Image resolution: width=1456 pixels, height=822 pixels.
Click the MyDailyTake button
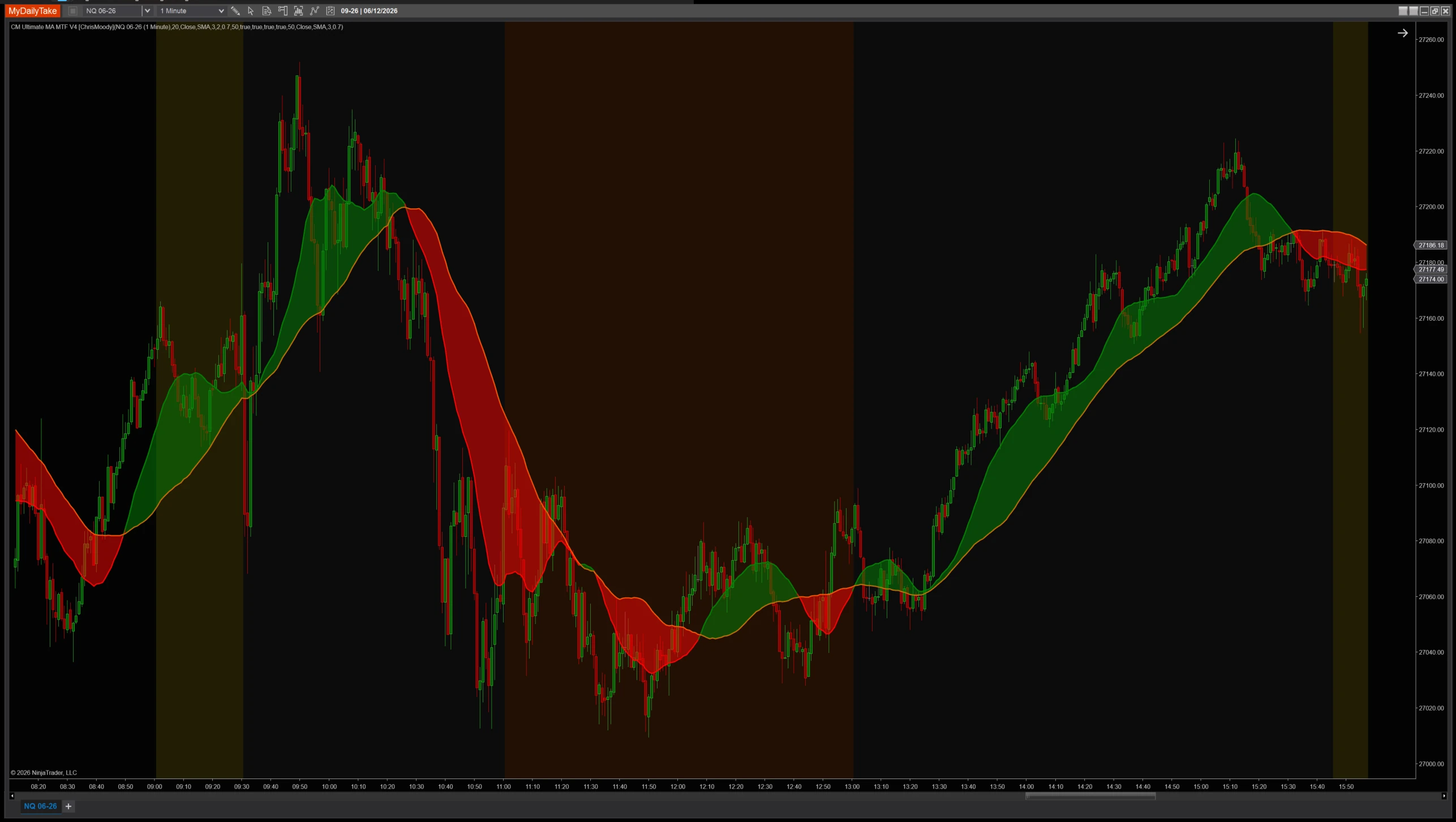[x=33, y=11]
